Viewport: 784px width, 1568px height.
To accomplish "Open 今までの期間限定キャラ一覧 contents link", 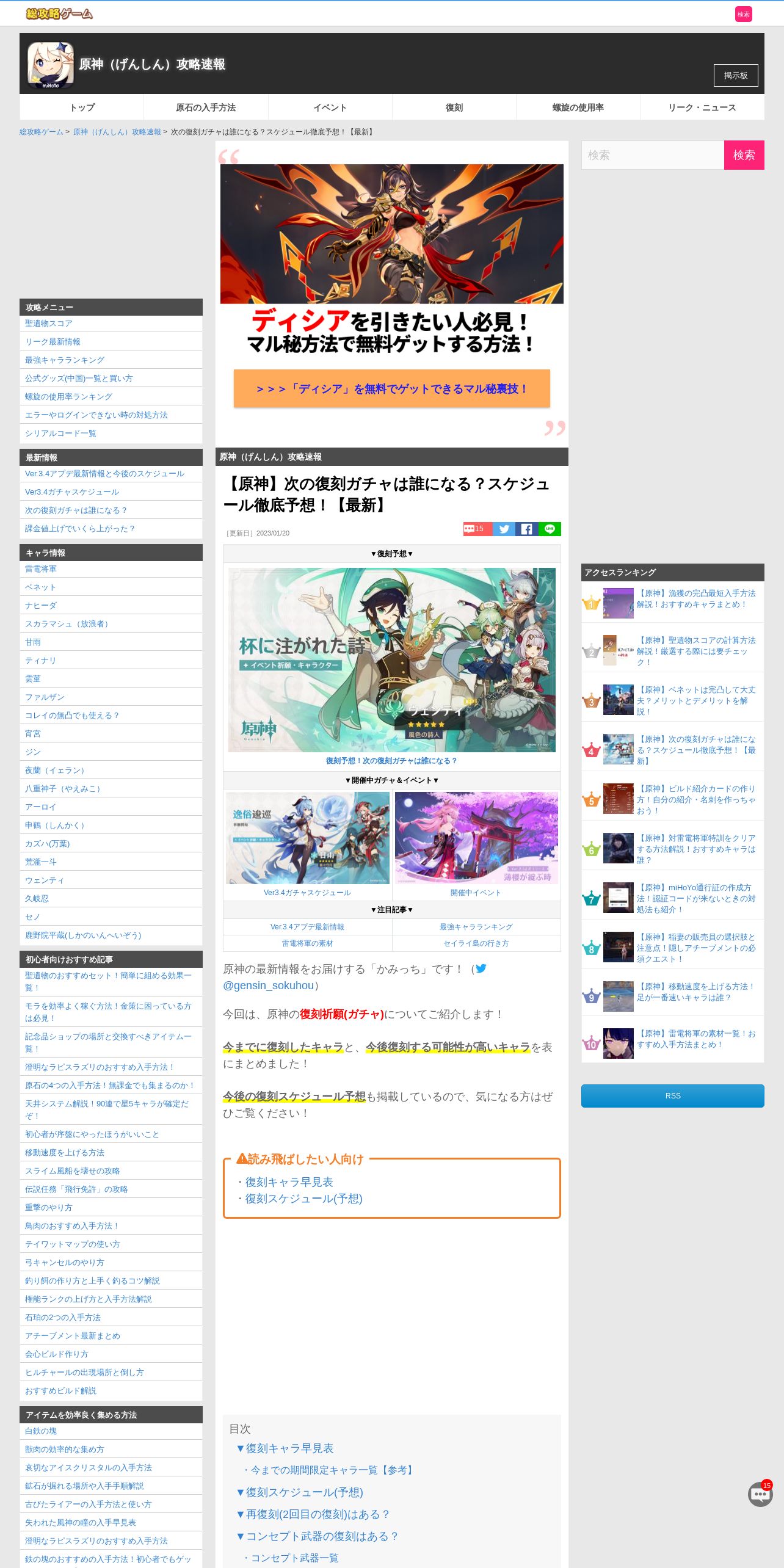I will [x=330, y=1470].
